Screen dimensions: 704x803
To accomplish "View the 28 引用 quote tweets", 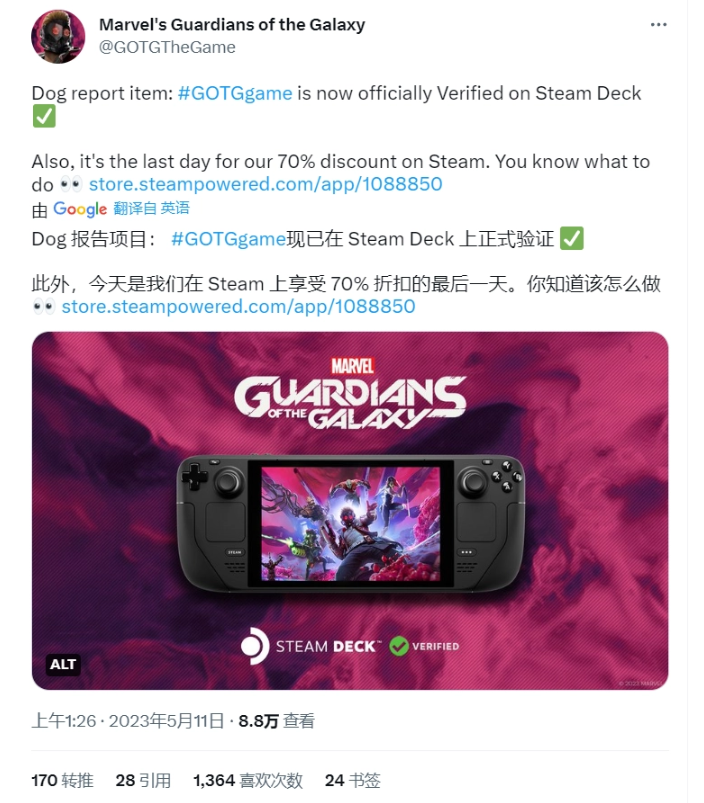I will 143,780.
